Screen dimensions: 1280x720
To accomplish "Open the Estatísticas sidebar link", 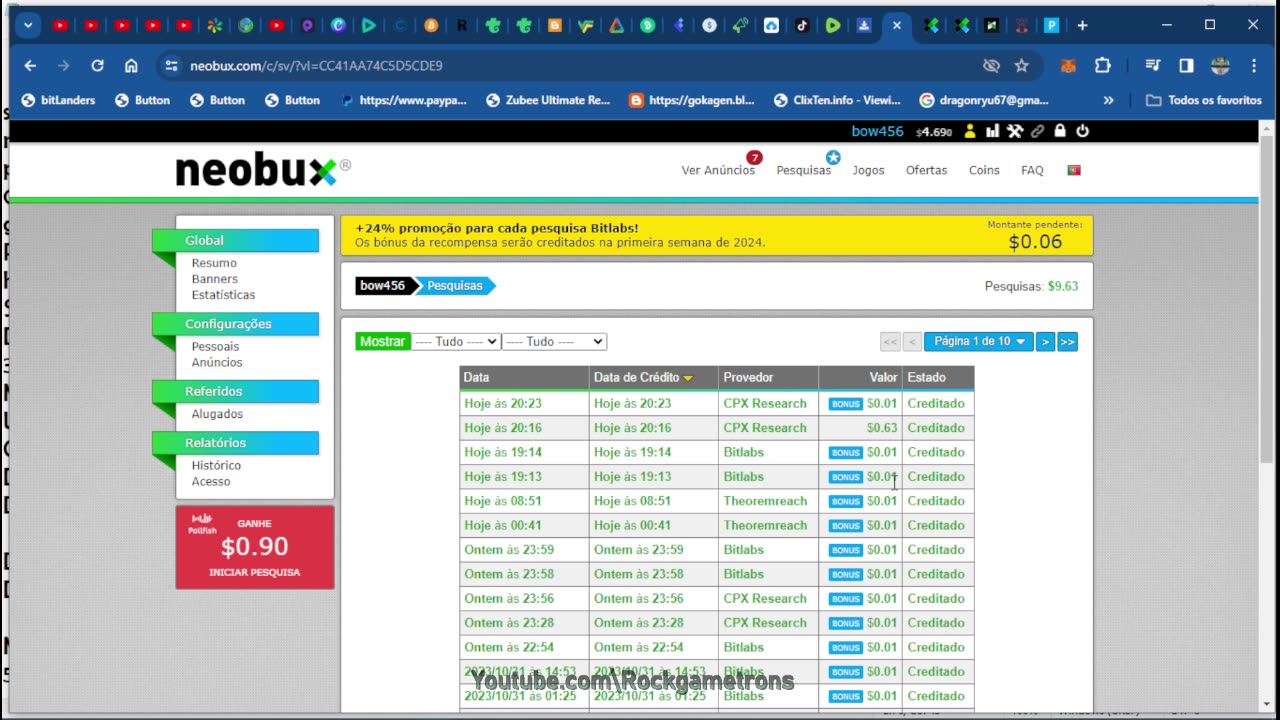I will 223,295.
